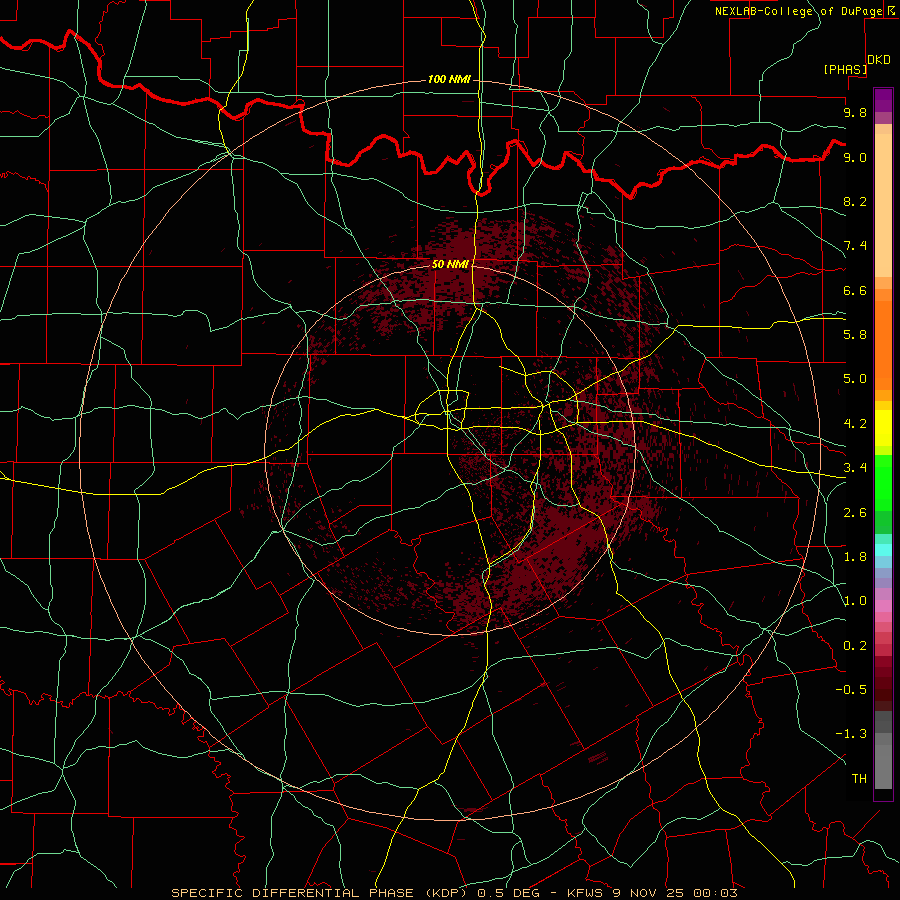Click the 9.0 value on color scale
Viewport: 900px width, 900px height.
click(x=855, y=157)
